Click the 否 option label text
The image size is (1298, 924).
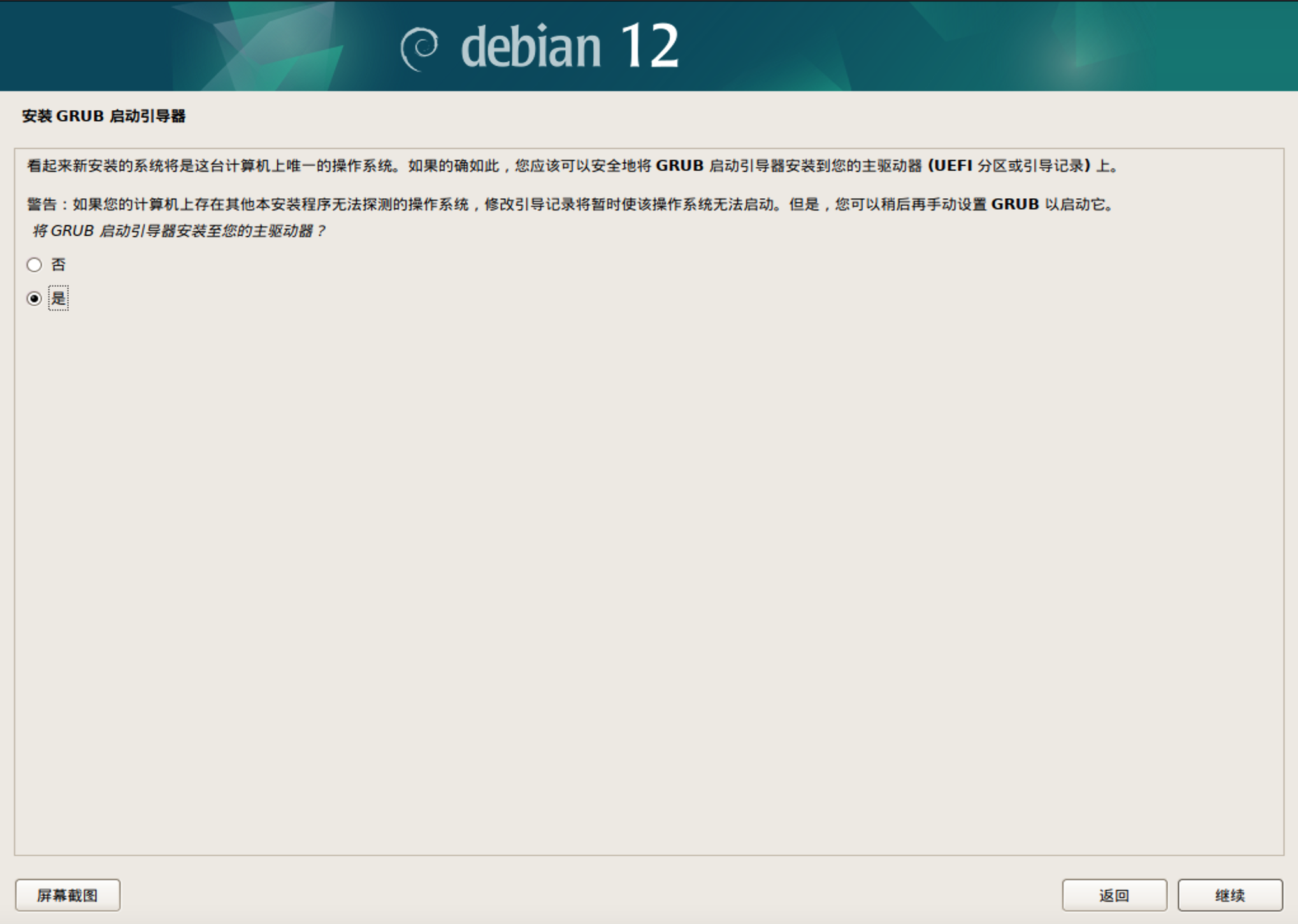coord(58,264)
